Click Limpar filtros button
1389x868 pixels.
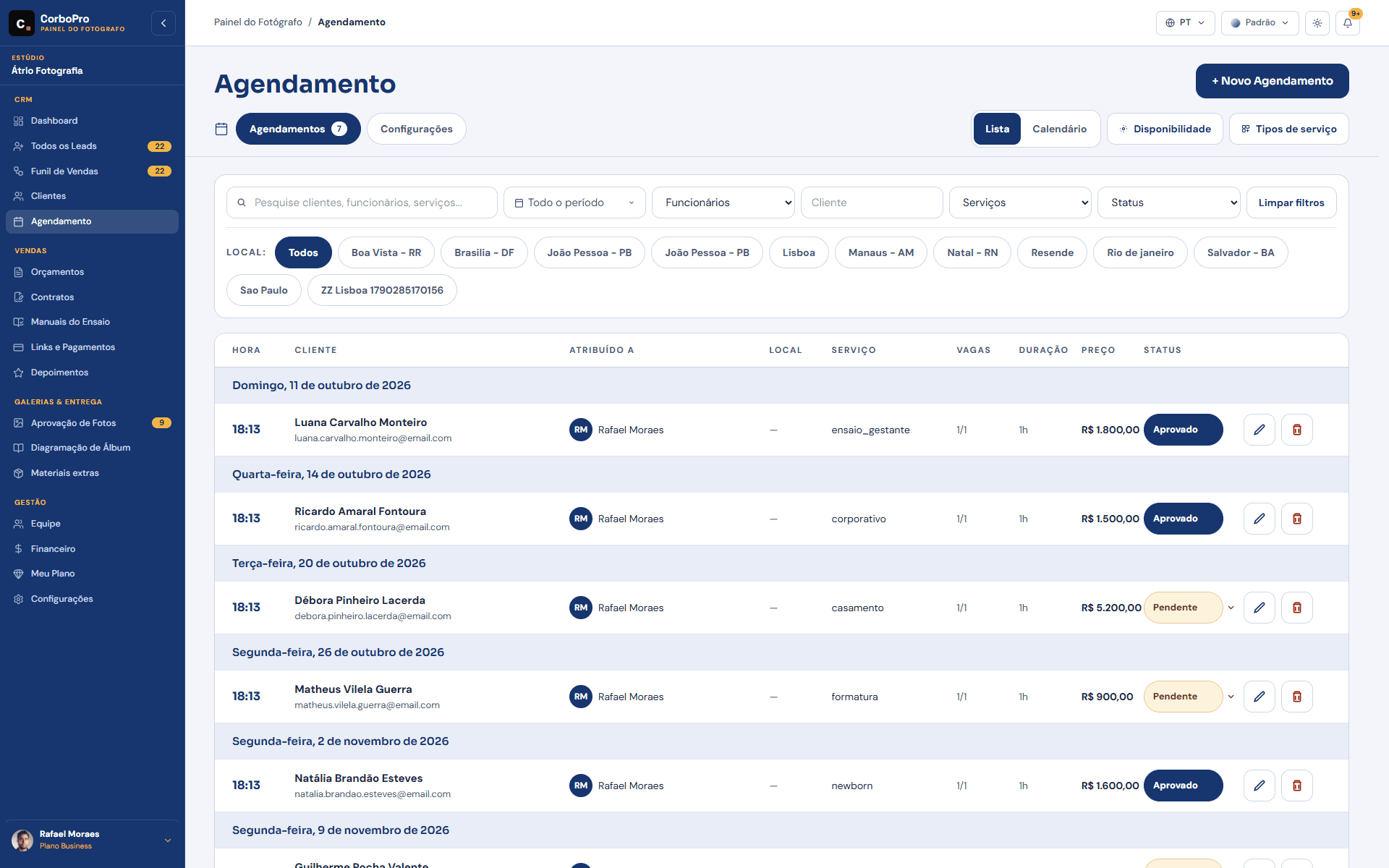pyautogui.click(x=1291, y=203)
